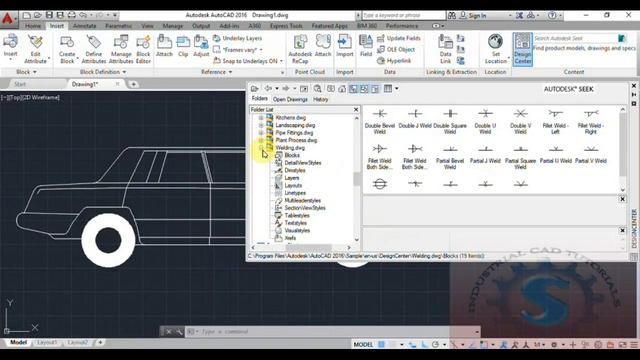Open Autodesk ReCap
The width and height of the screenshot is (640, 360).
point(300,49)
